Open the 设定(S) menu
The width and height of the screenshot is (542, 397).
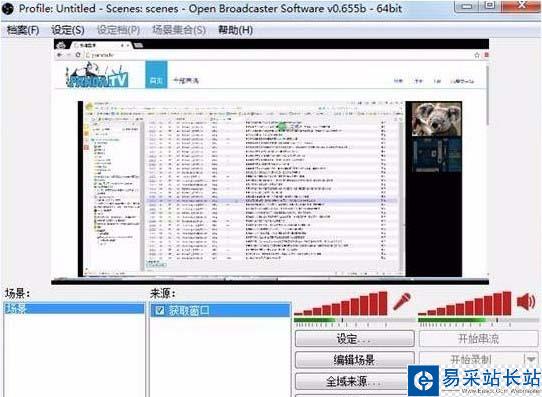pyautogui.click(x=68, y=30)
